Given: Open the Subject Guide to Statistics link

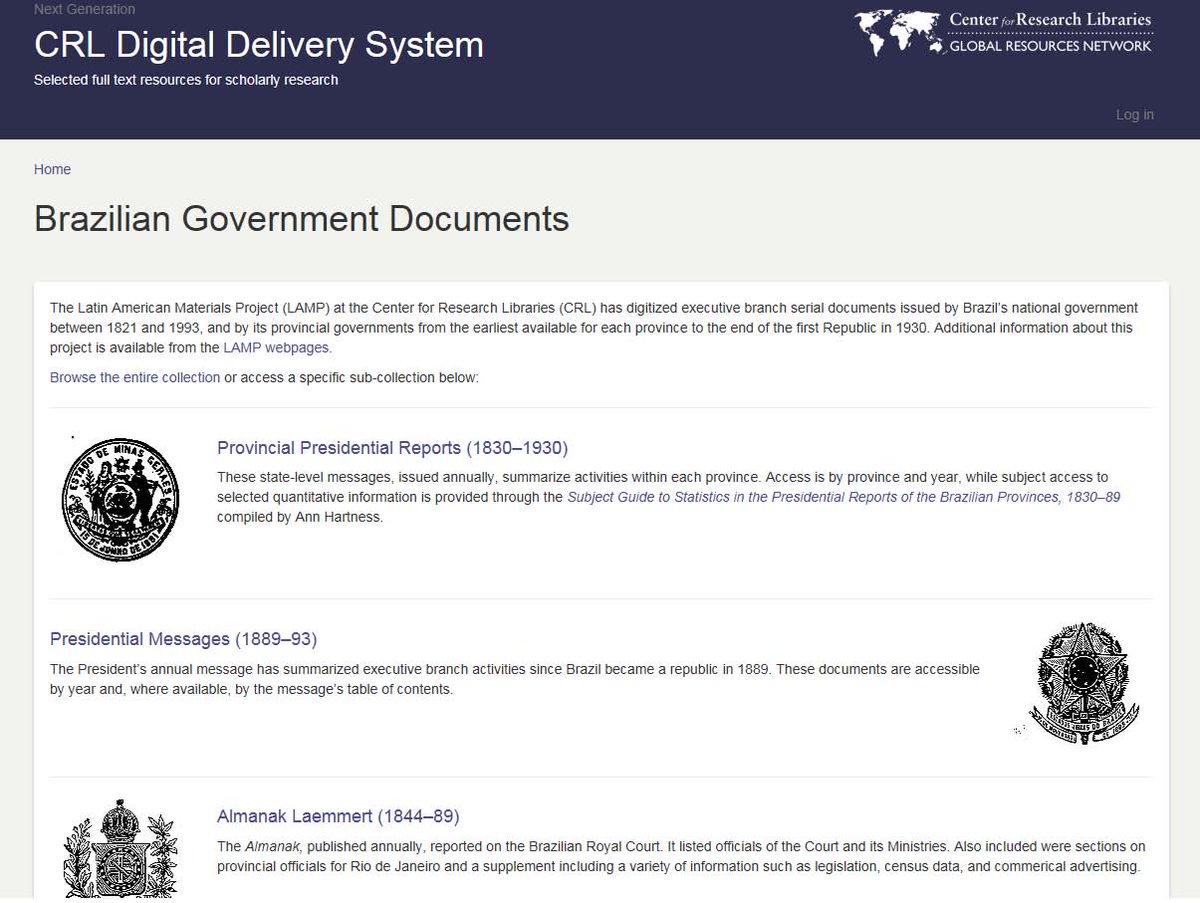Looking at the screenshot, I should [x=844, y=497].
